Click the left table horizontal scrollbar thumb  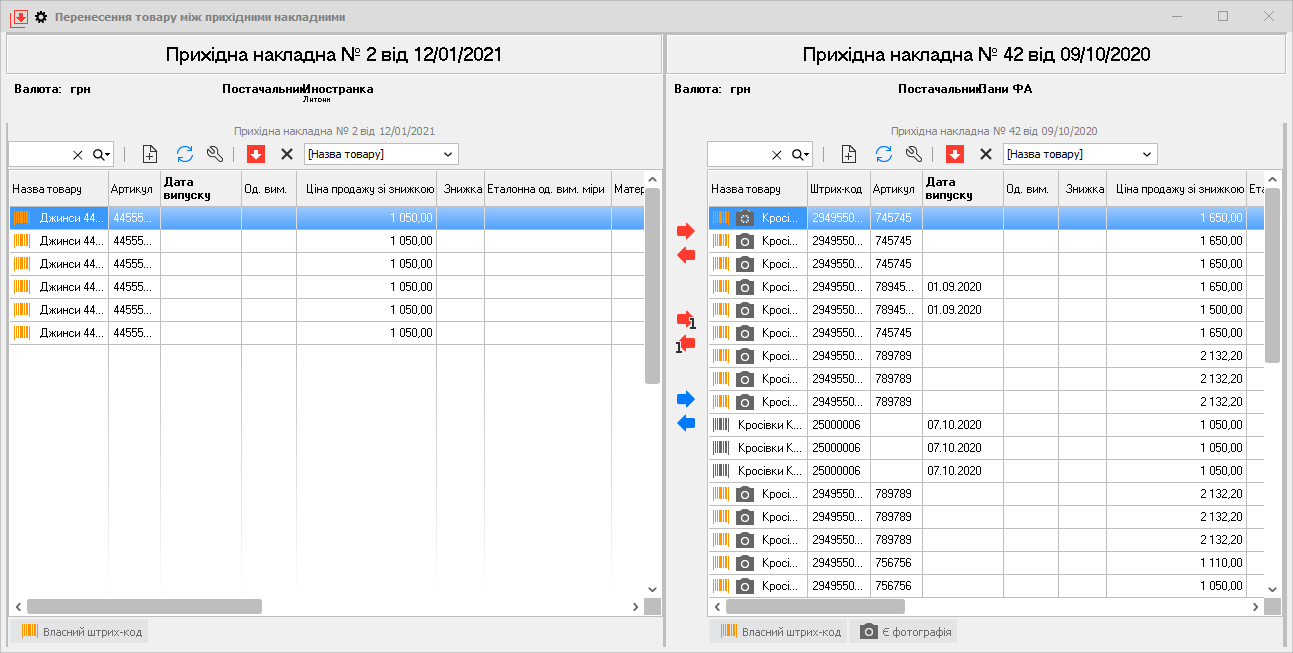(143, 606)
